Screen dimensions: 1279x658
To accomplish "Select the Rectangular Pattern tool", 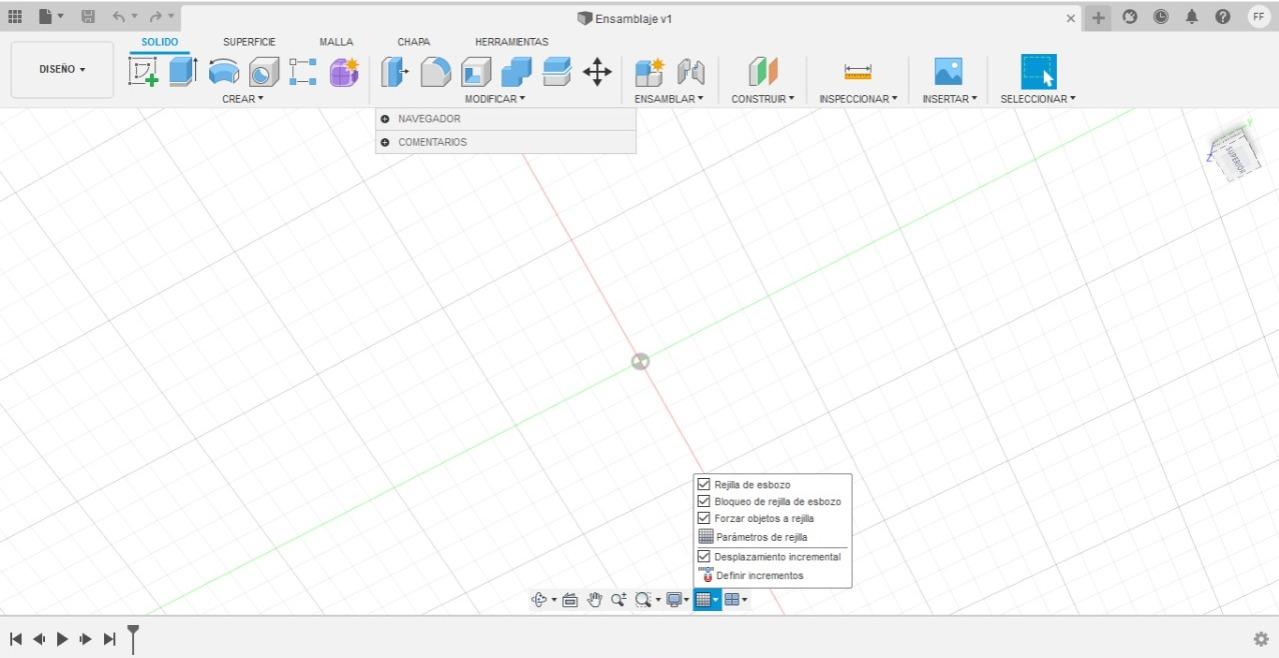I will pos(303,71).
